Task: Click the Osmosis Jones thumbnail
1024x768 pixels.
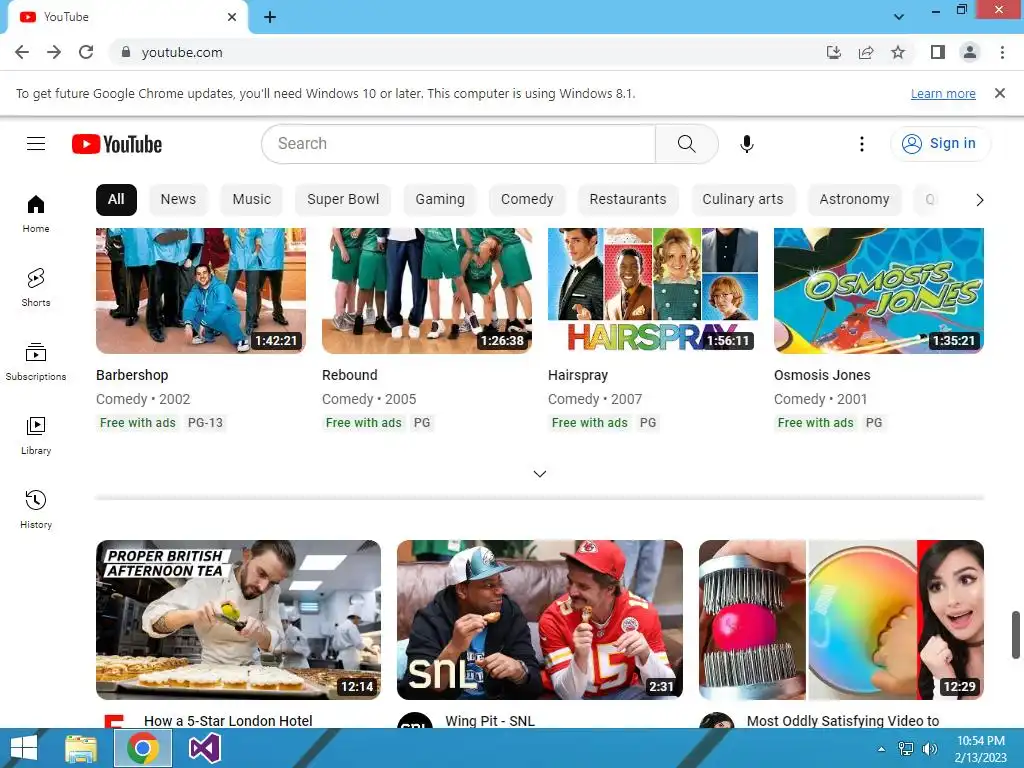Action: [x=878, y=291]
